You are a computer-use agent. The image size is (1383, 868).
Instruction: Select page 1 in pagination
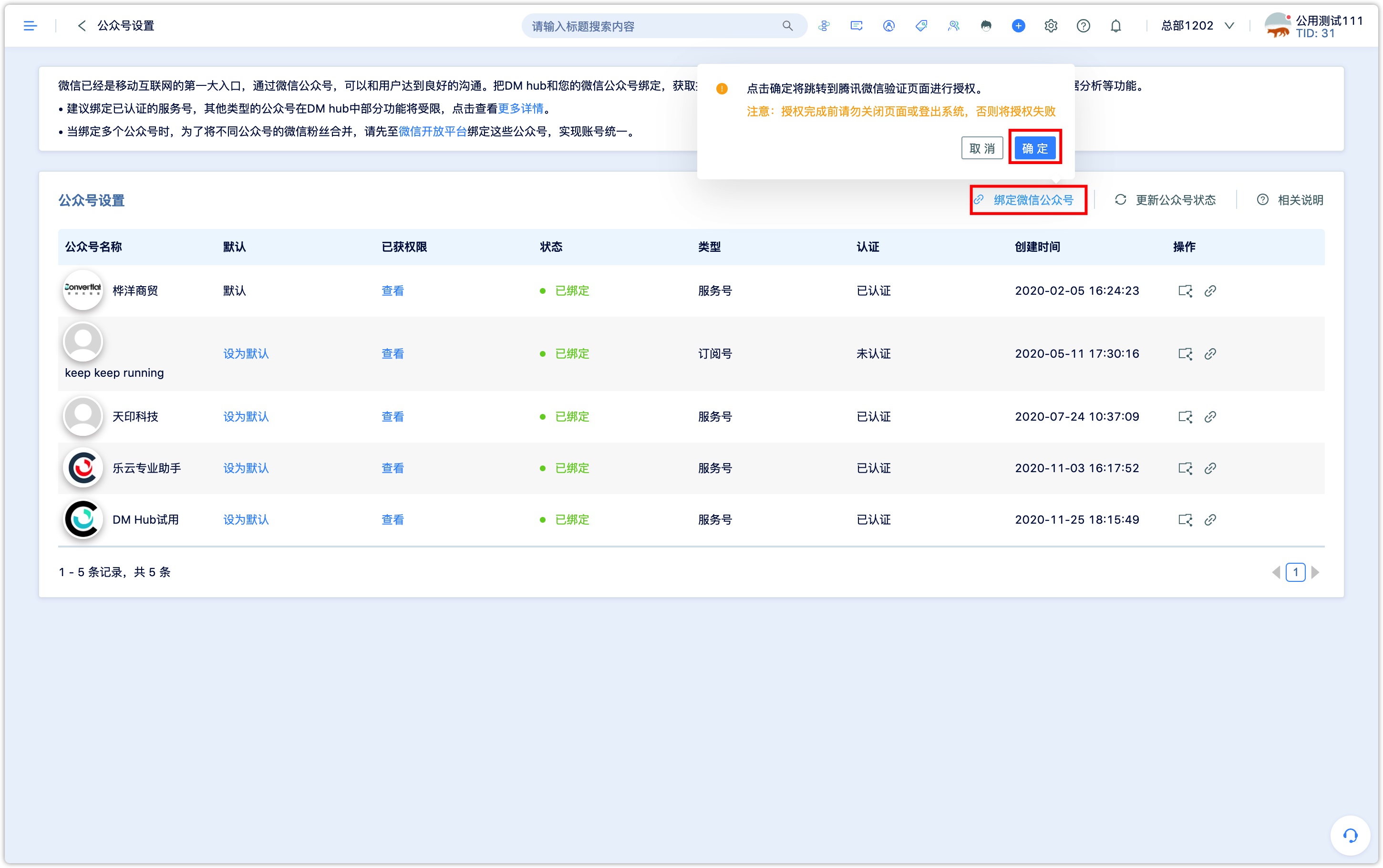click(x=1295, y=572)
